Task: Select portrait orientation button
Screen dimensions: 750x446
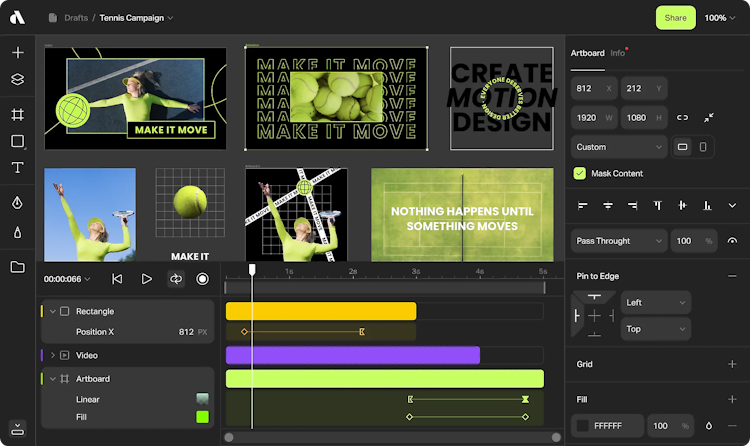Action: tap(703, 147)
